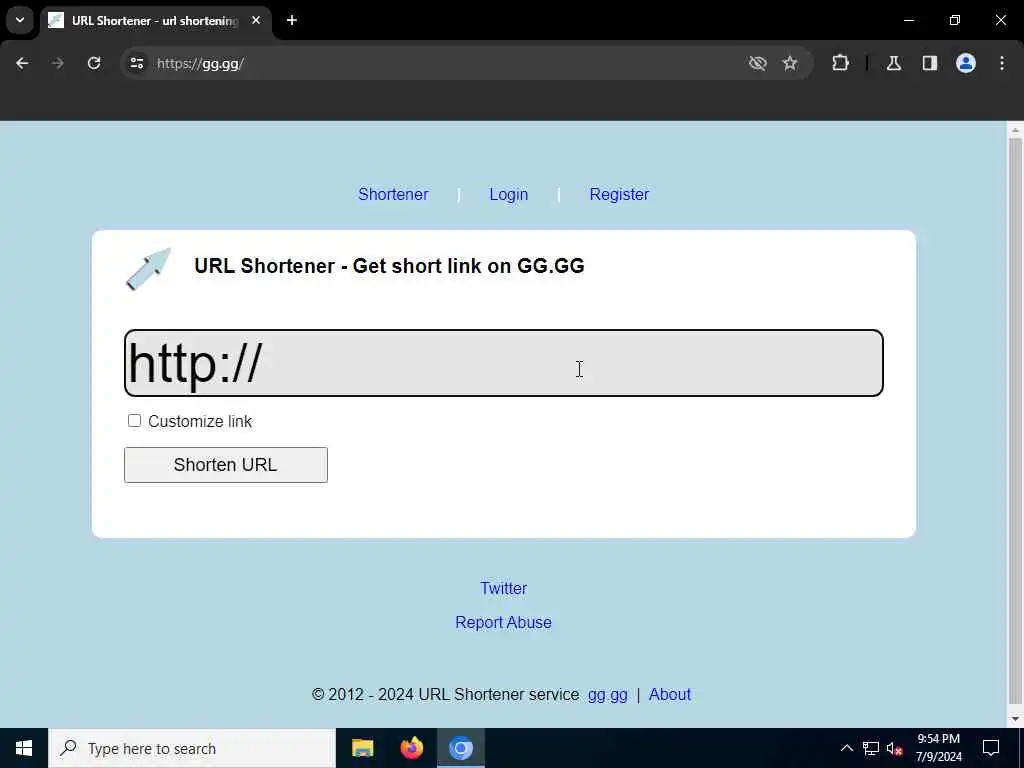Open a new tab with plus button
This screenshot has width=1024, height=768.
(x=292, y=20)
